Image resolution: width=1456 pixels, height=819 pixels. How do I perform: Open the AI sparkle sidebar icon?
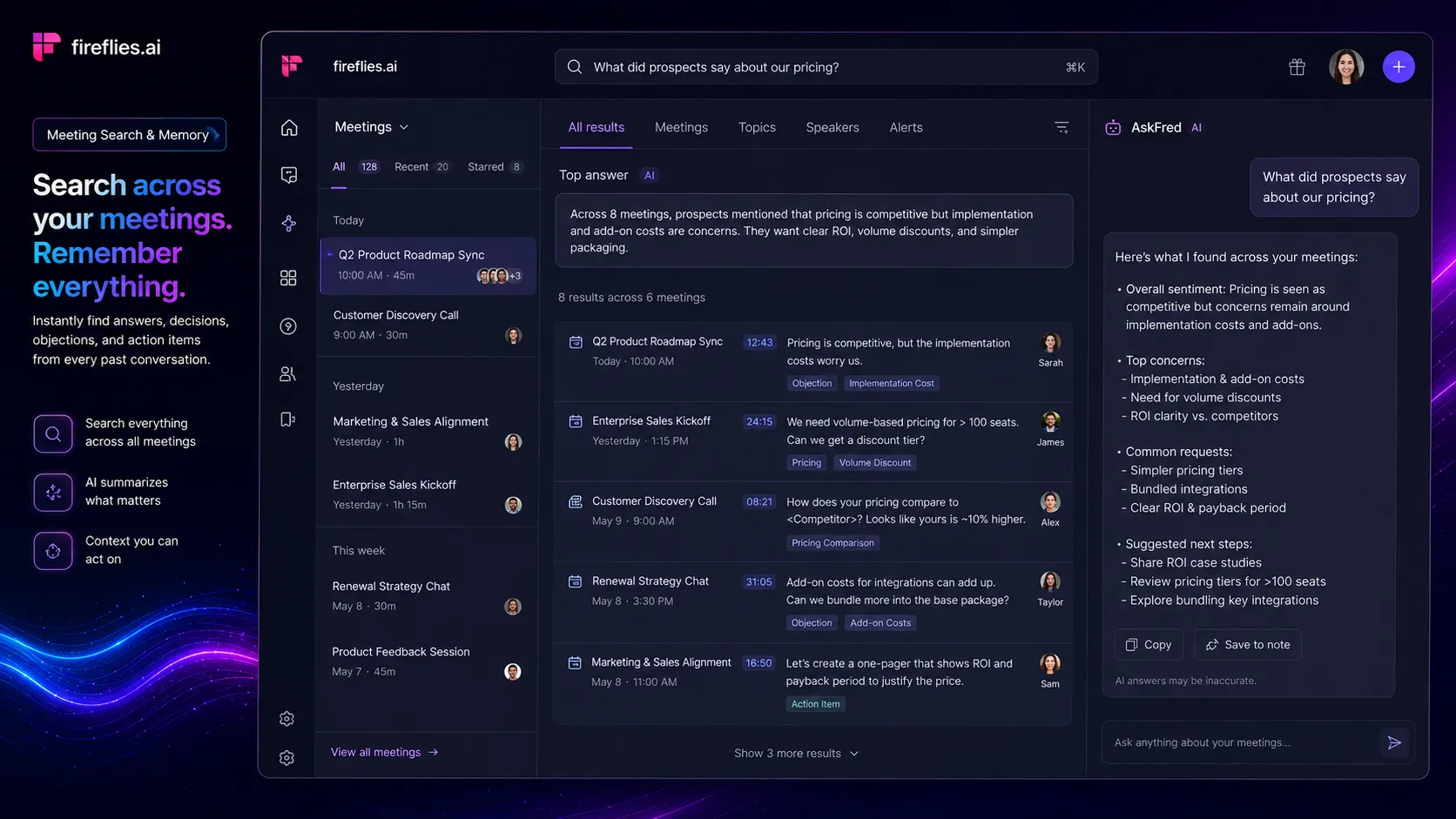289,224
